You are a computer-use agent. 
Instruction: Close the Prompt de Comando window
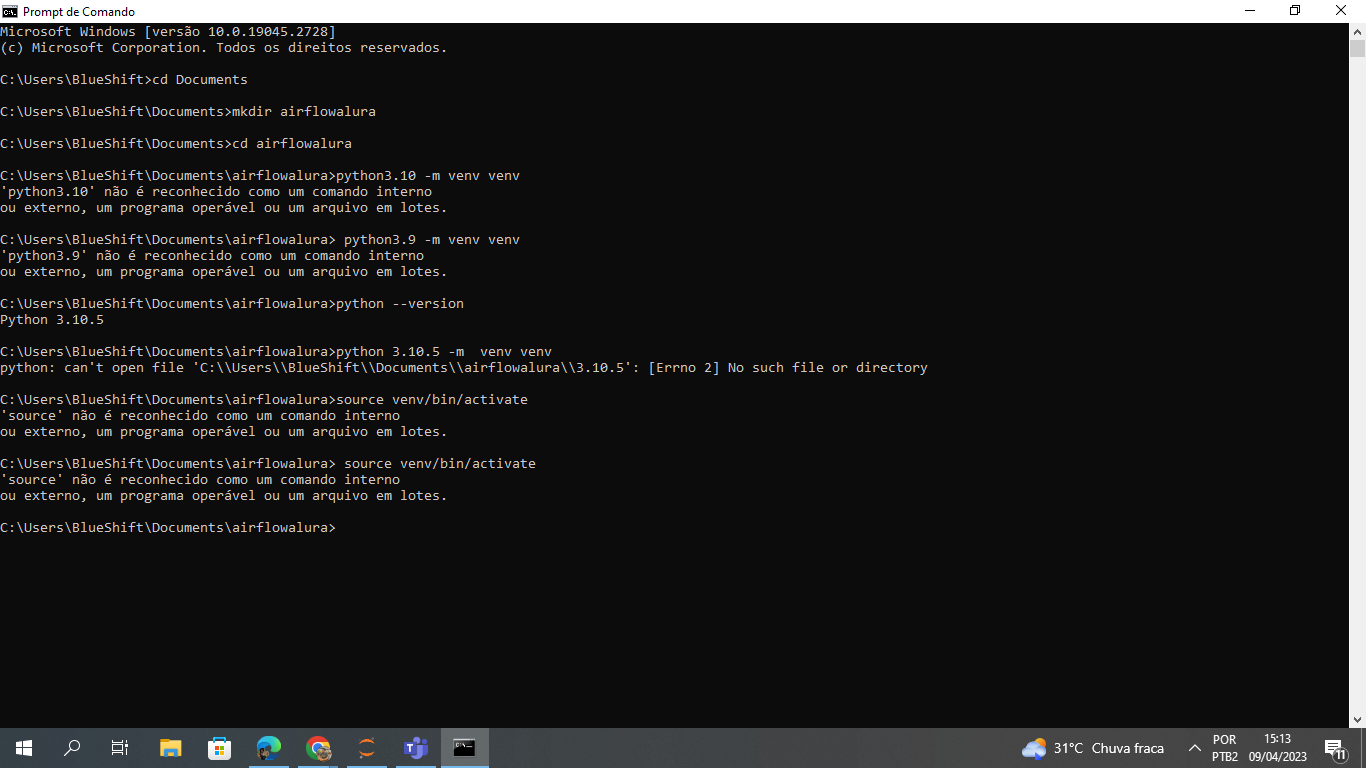pyautogui.click(x=1342, y=11)
